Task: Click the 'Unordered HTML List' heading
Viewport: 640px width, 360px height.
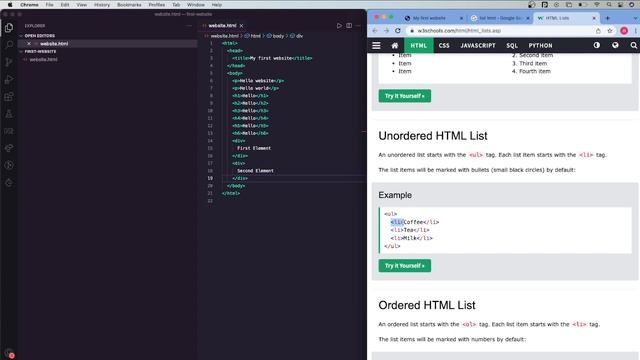Action: pos(433,136)
